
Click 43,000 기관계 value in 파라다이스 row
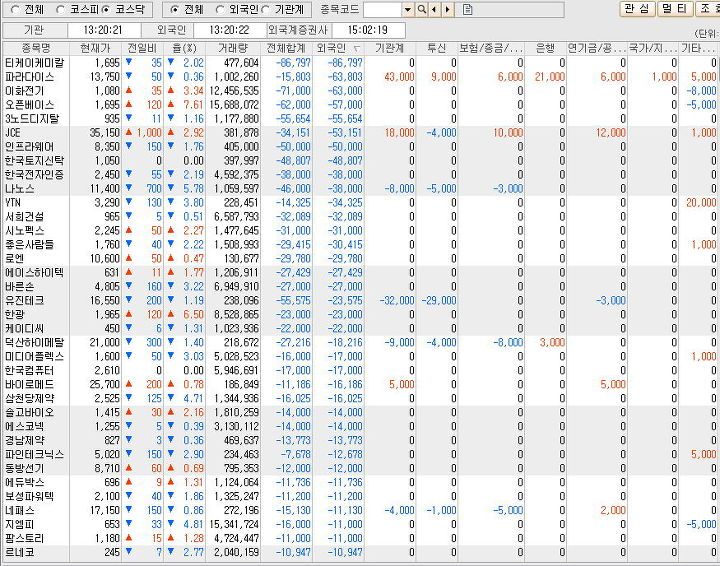[399, 77]
